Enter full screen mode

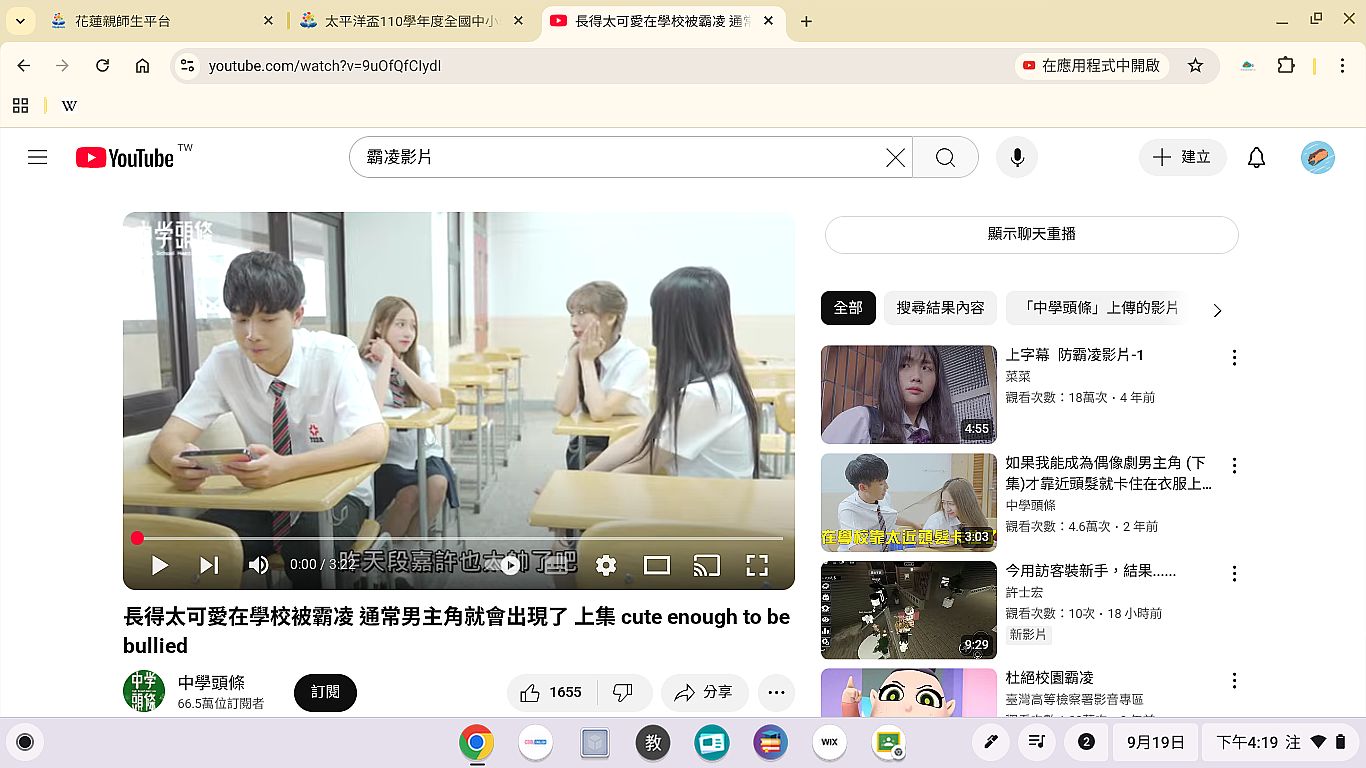coord(757,565)
